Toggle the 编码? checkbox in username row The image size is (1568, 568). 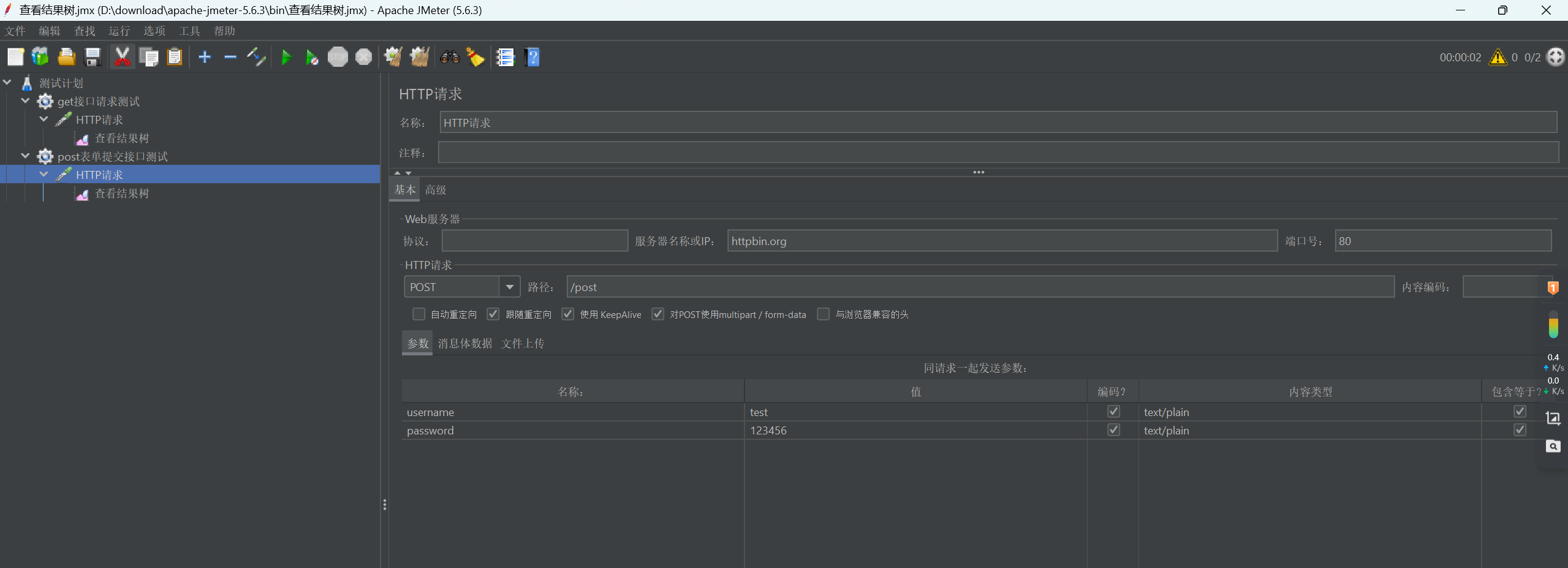[1113, 412]
